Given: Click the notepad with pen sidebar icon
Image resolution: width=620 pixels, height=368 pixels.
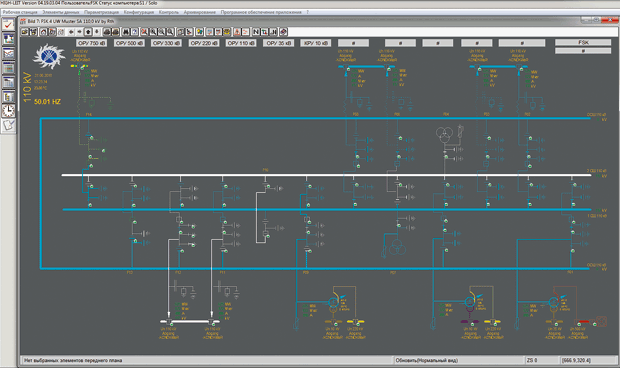Looking at the screenshot, I should click(8, 125).
